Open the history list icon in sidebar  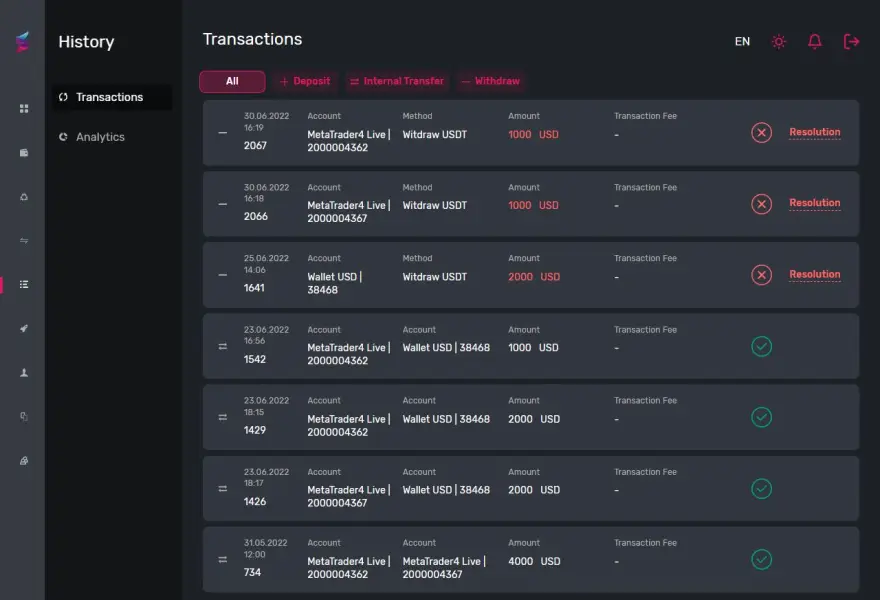point(24,284)
